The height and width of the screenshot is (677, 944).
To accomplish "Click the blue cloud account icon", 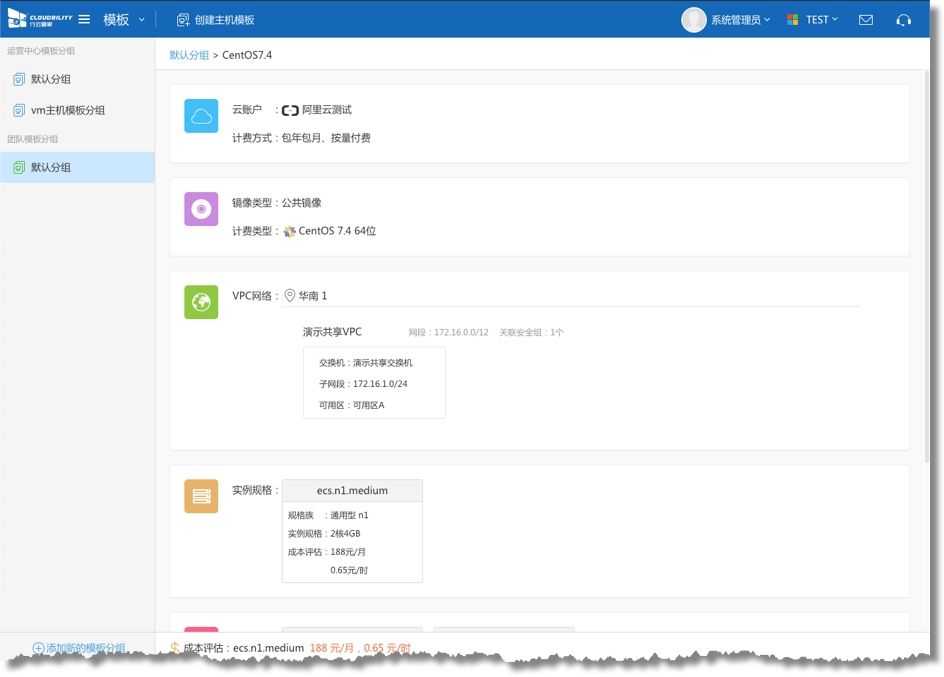I will (201, 116).
